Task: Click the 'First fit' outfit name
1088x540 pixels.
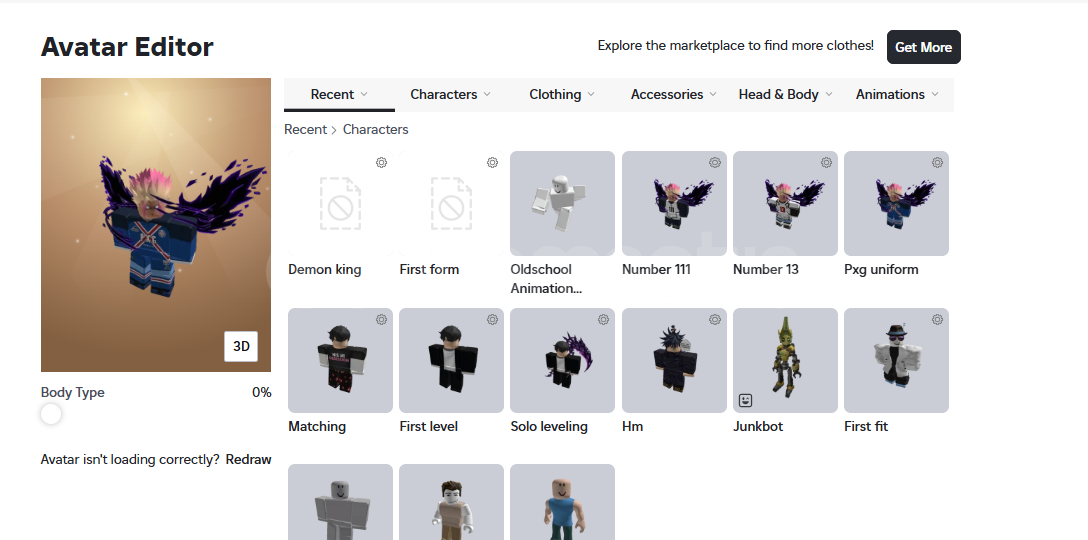Action: [866, 426]
